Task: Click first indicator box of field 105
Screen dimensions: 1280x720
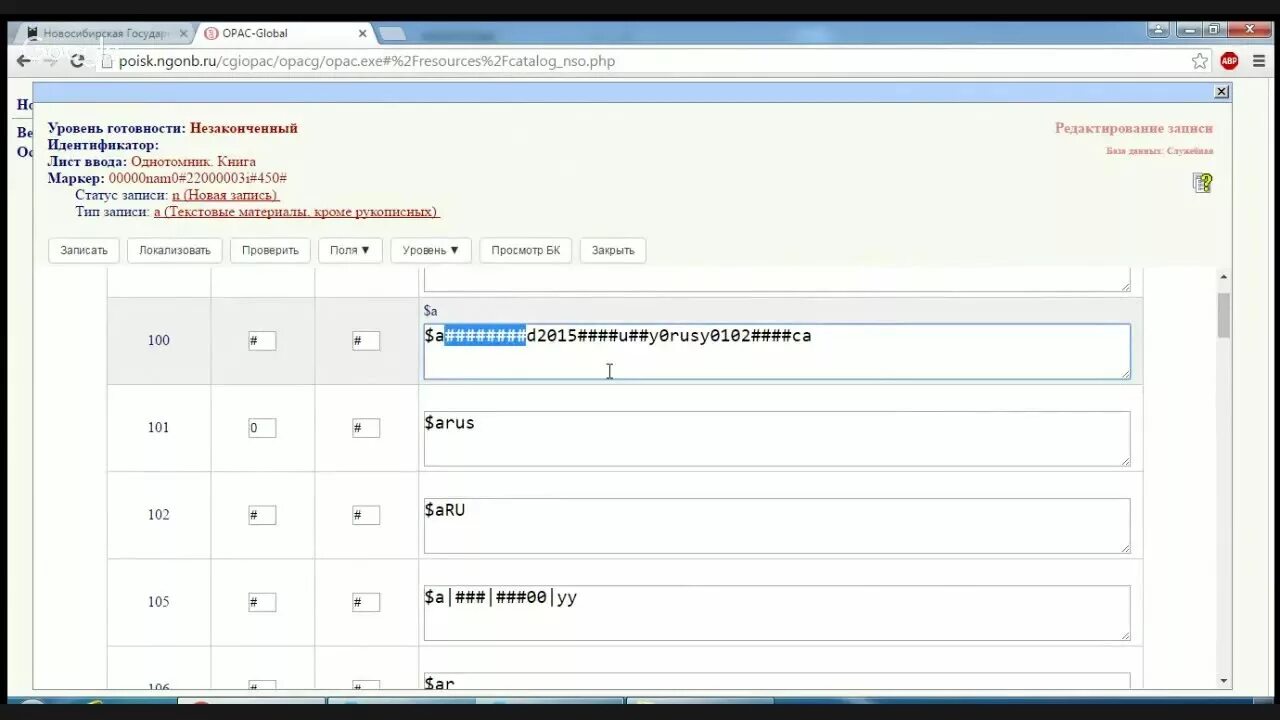Action: [262, 602]
